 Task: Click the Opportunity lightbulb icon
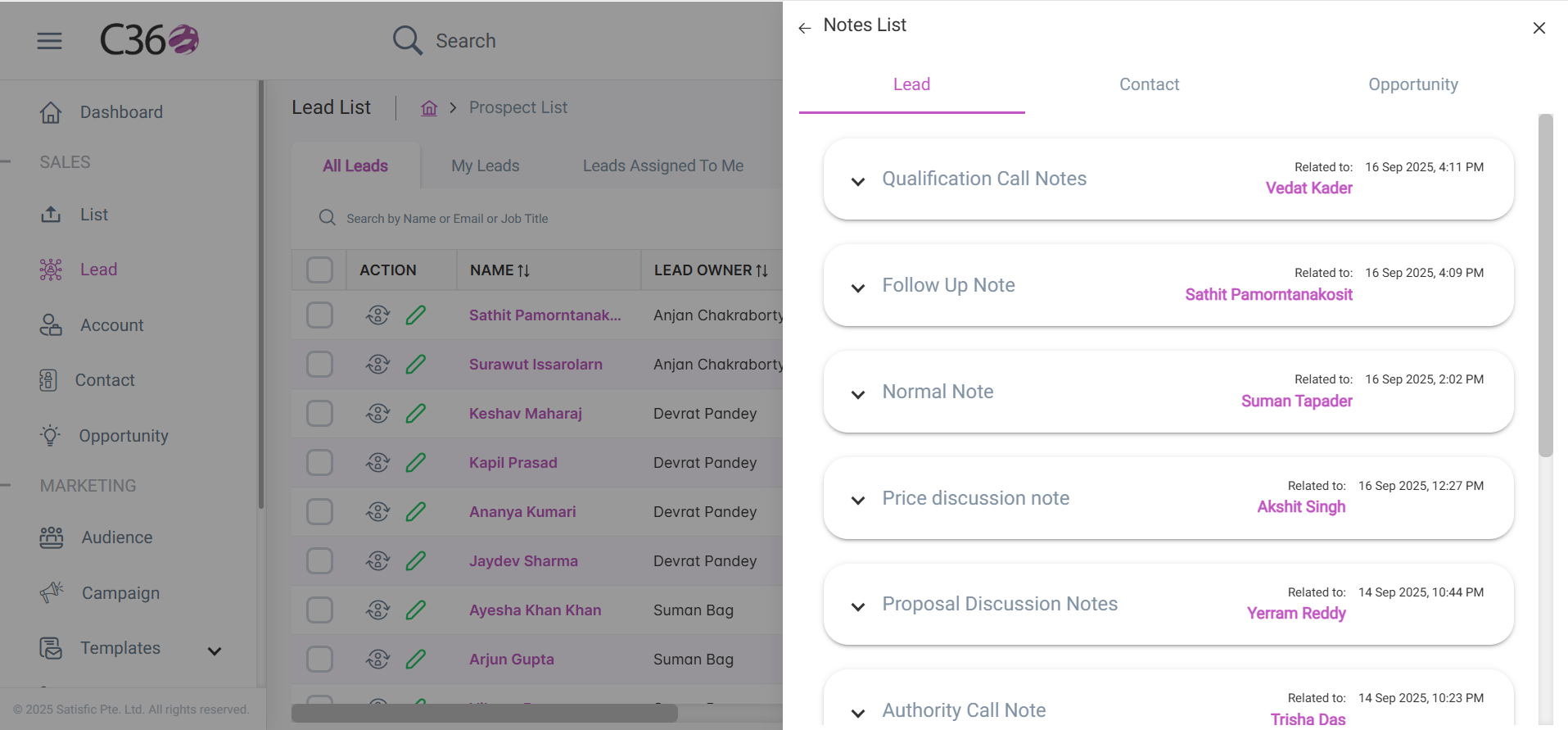pos(51,435)
